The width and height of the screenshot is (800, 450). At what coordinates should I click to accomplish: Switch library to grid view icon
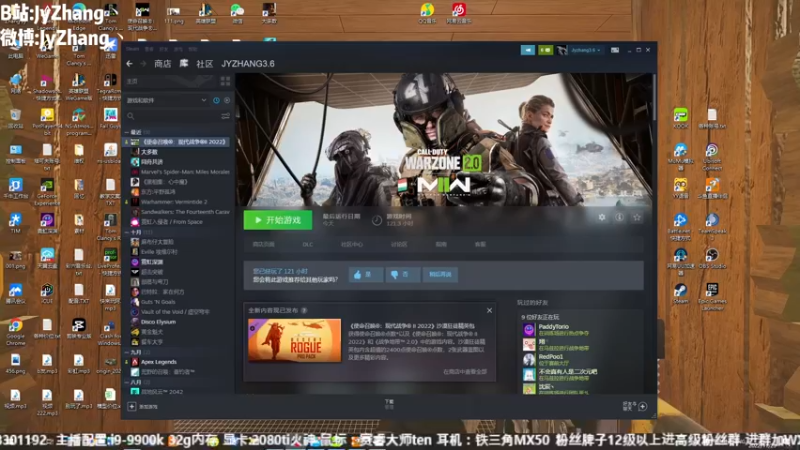pos(225,81)
